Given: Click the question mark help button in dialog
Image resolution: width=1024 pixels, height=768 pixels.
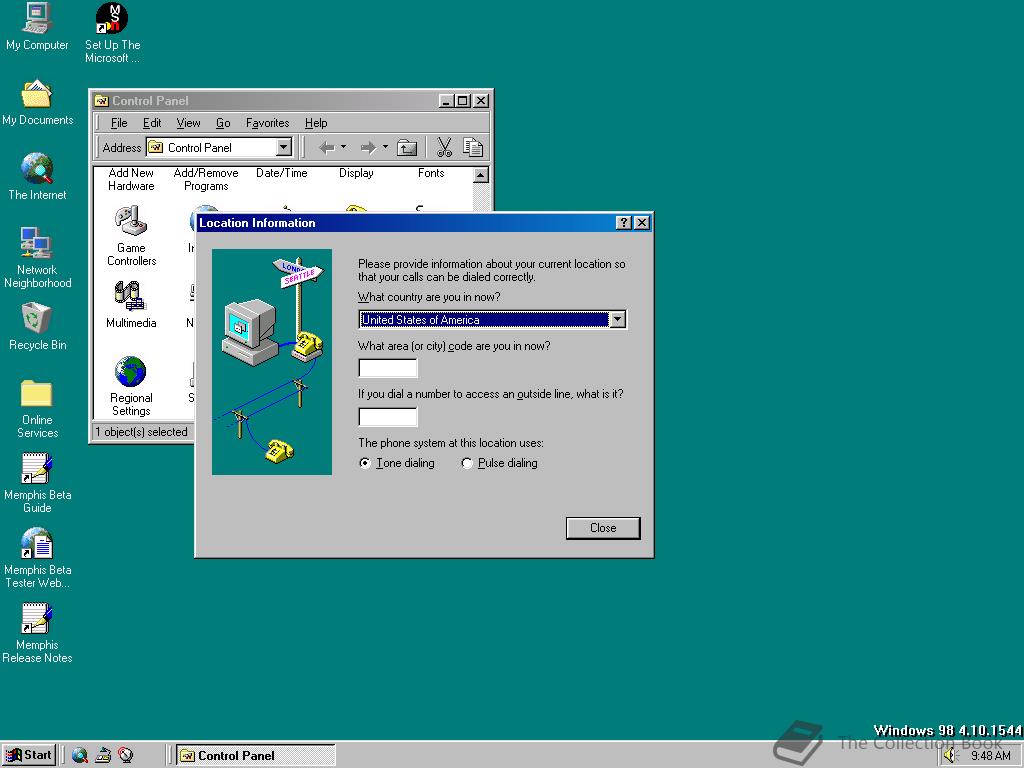Looking at the screenshot, I should coord(624,223).
